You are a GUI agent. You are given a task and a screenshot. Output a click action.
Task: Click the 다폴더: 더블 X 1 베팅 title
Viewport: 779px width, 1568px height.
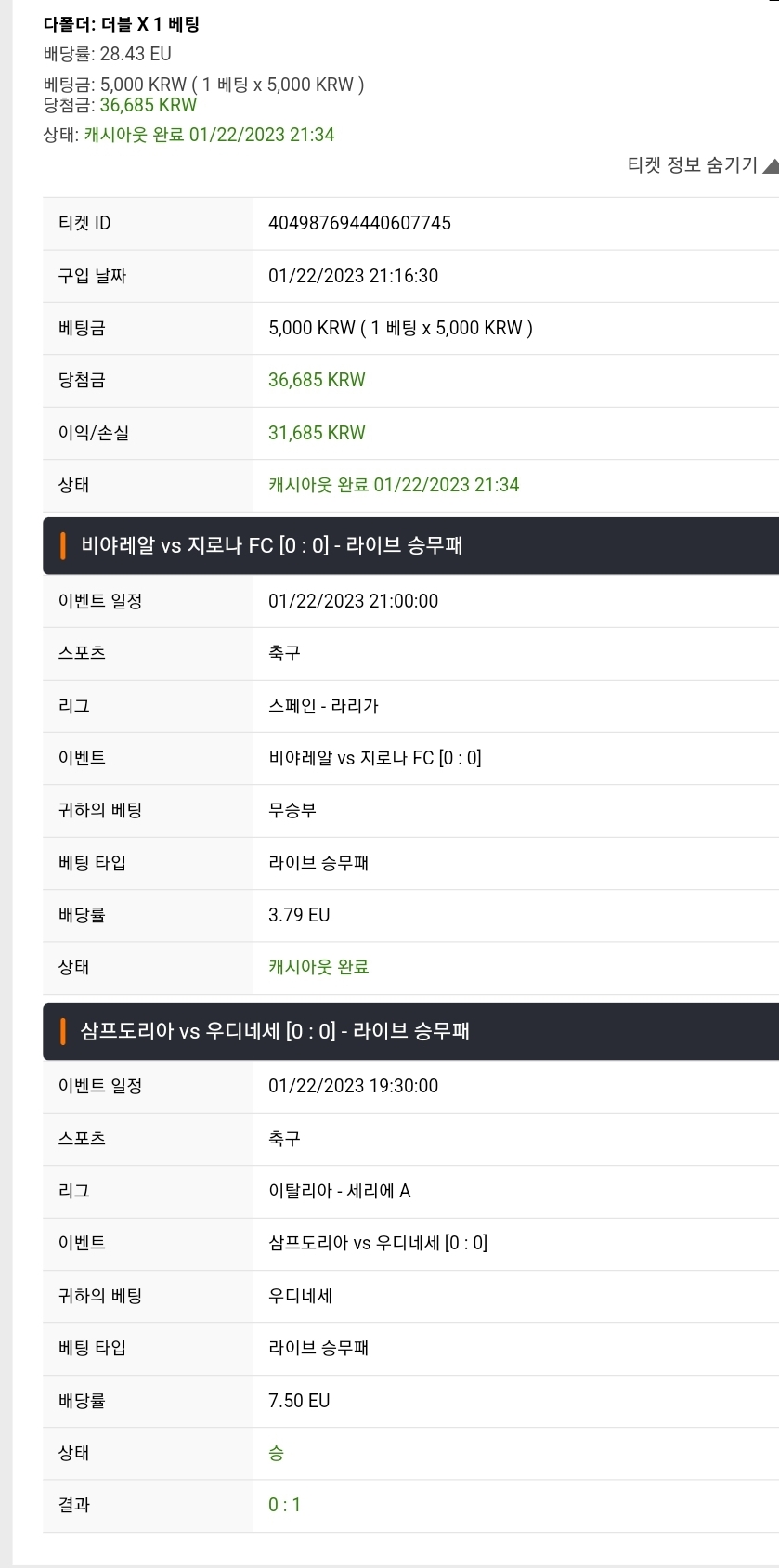(122, 25)
